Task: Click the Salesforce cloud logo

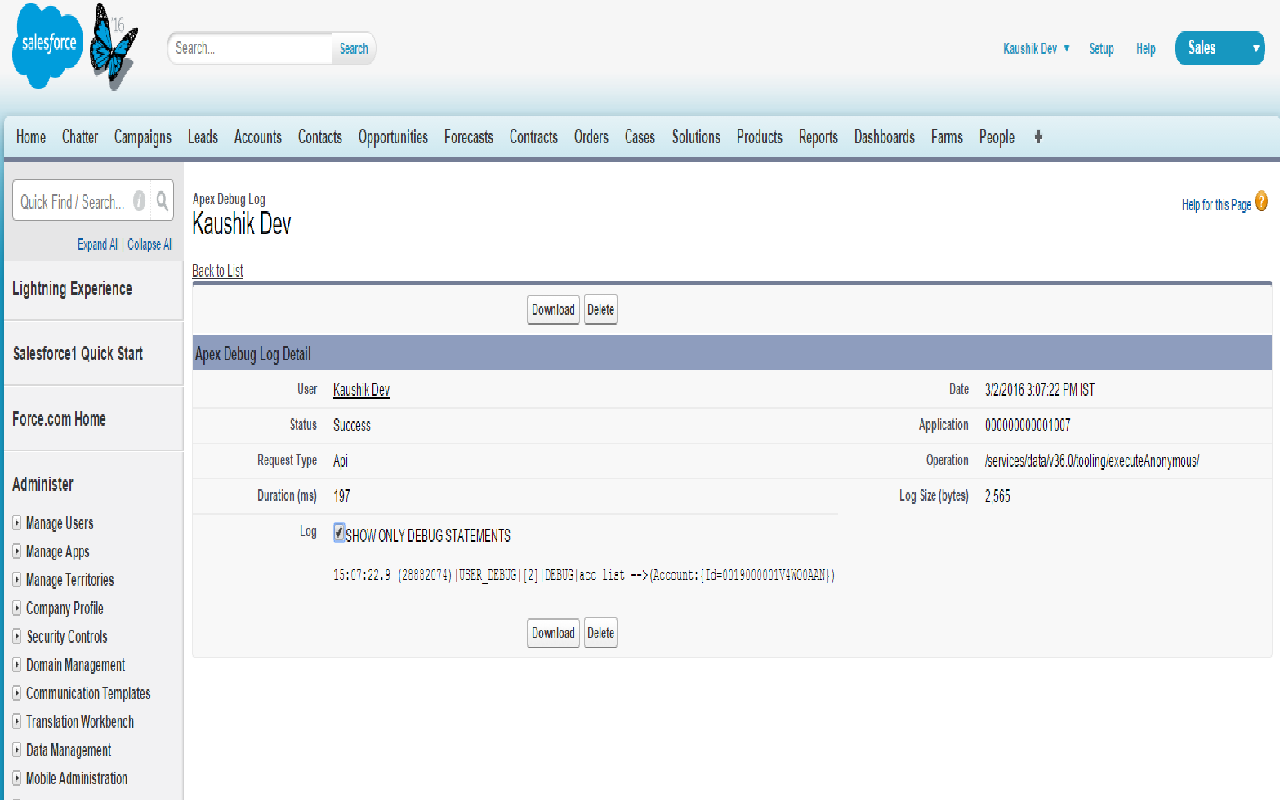Action: 49,46
